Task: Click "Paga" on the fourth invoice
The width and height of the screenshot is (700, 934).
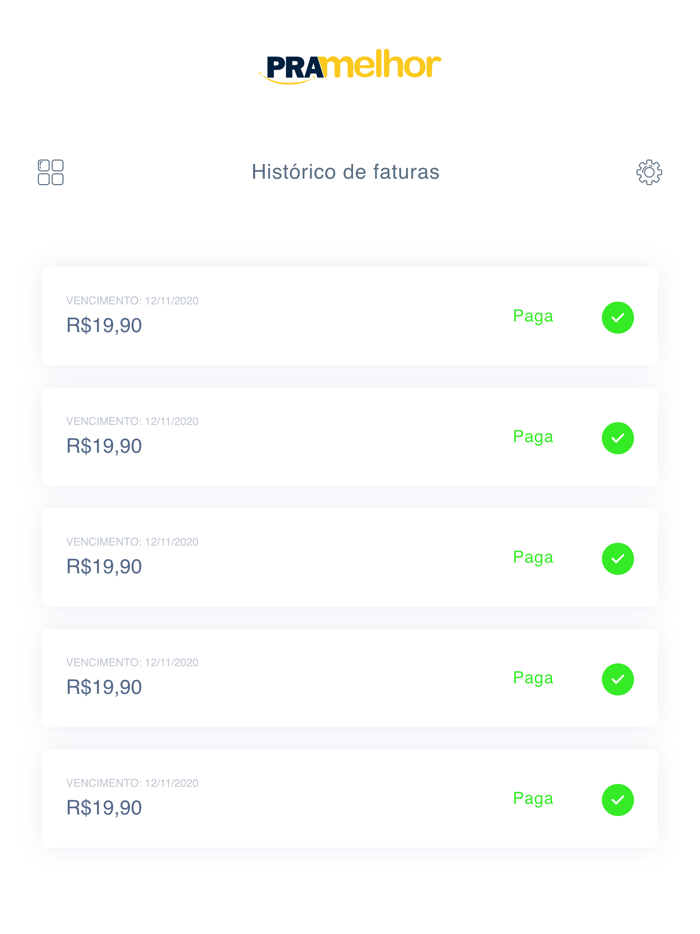Action: (x=533, y=678)
